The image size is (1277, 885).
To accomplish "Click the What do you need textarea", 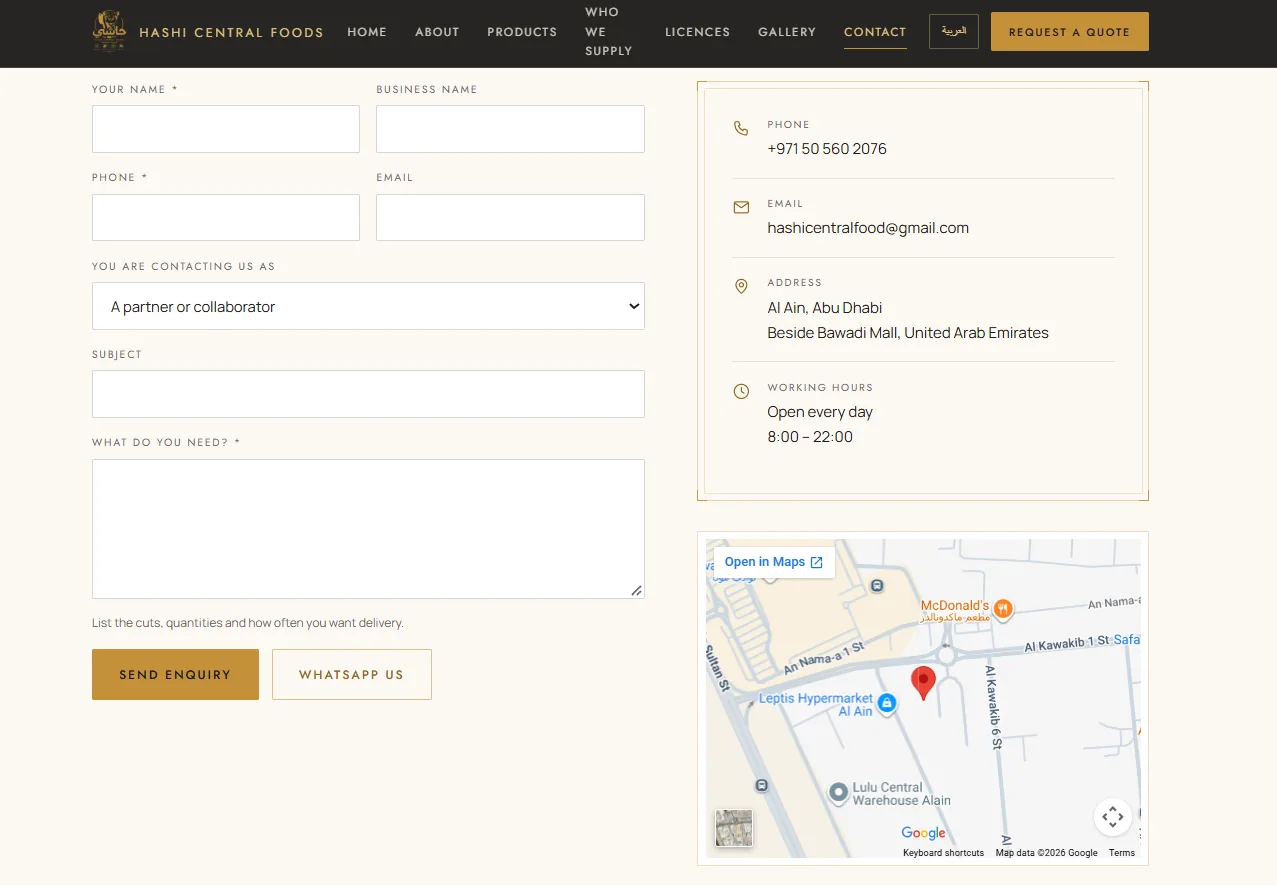I will 368,529.
